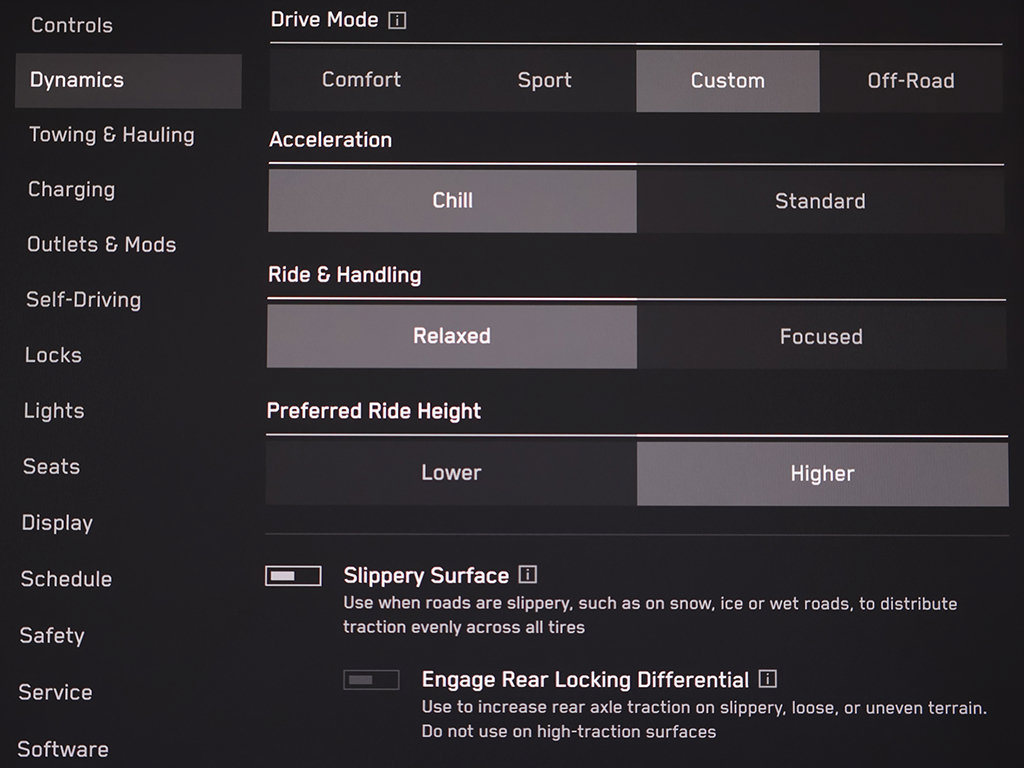
Task: Open Outlets & Mods settings
Action: pyautogui.click(x=101, y=245)
